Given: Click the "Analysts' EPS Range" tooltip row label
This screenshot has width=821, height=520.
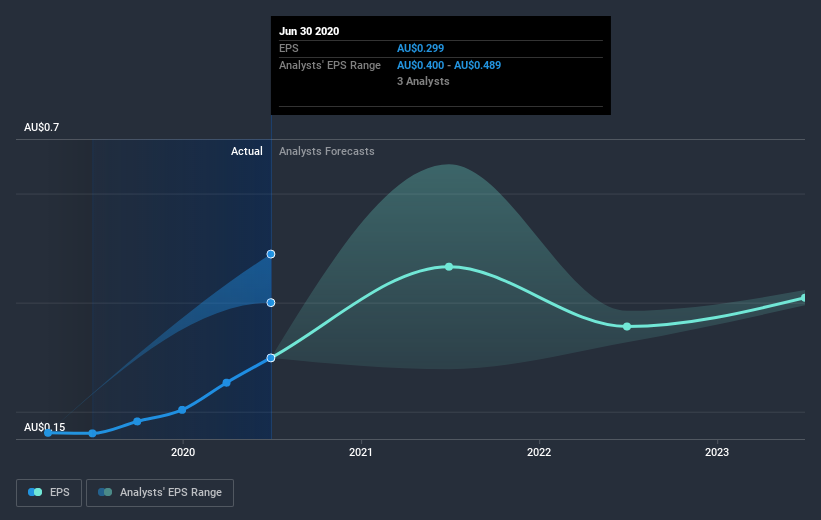Looking at the screenshot, I should pyautogui.click(x=330, y=65).
